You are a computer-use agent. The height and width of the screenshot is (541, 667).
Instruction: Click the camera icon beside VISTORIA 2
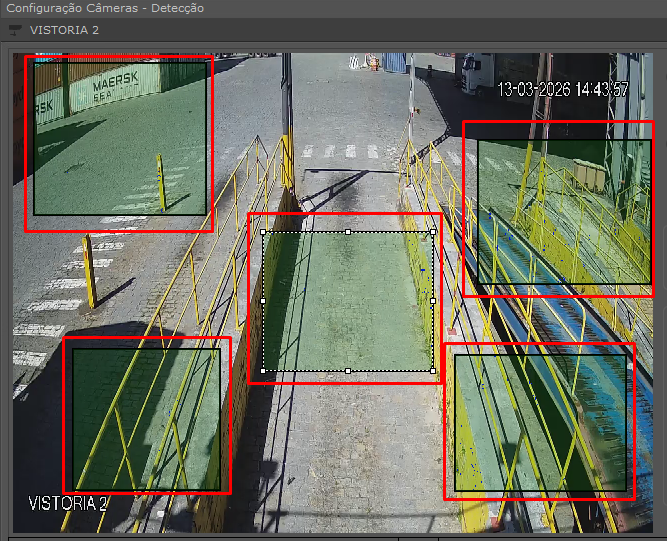[x=15, y=29]
